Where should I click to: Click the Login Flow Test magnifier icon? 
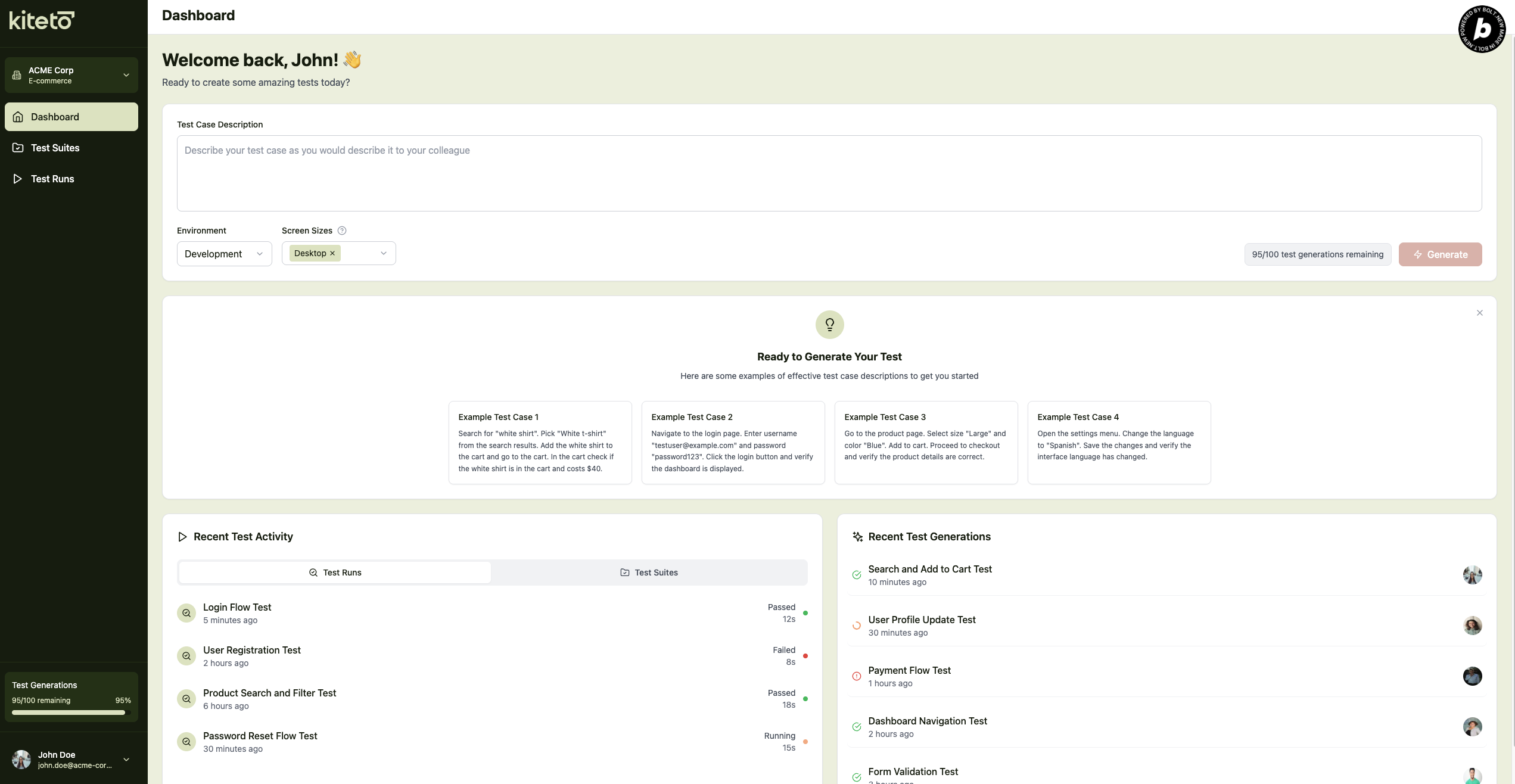pyautogui.click(x=186, y=613)
